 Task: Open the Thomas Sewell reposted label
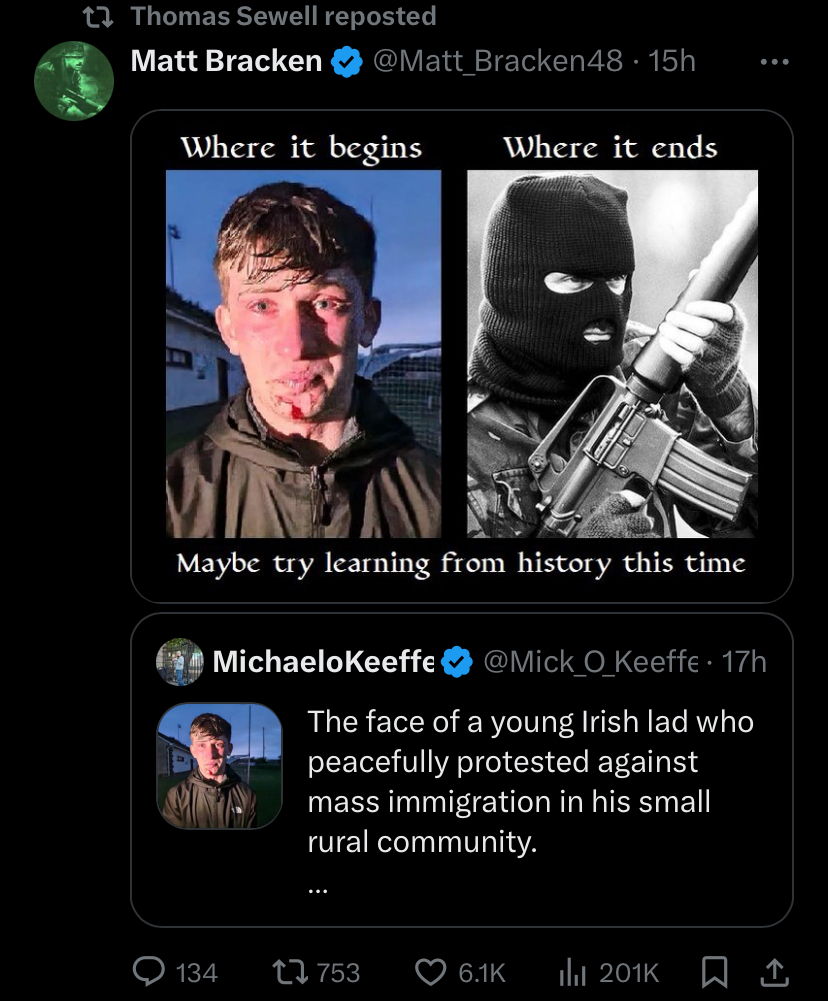pos(283,17)
